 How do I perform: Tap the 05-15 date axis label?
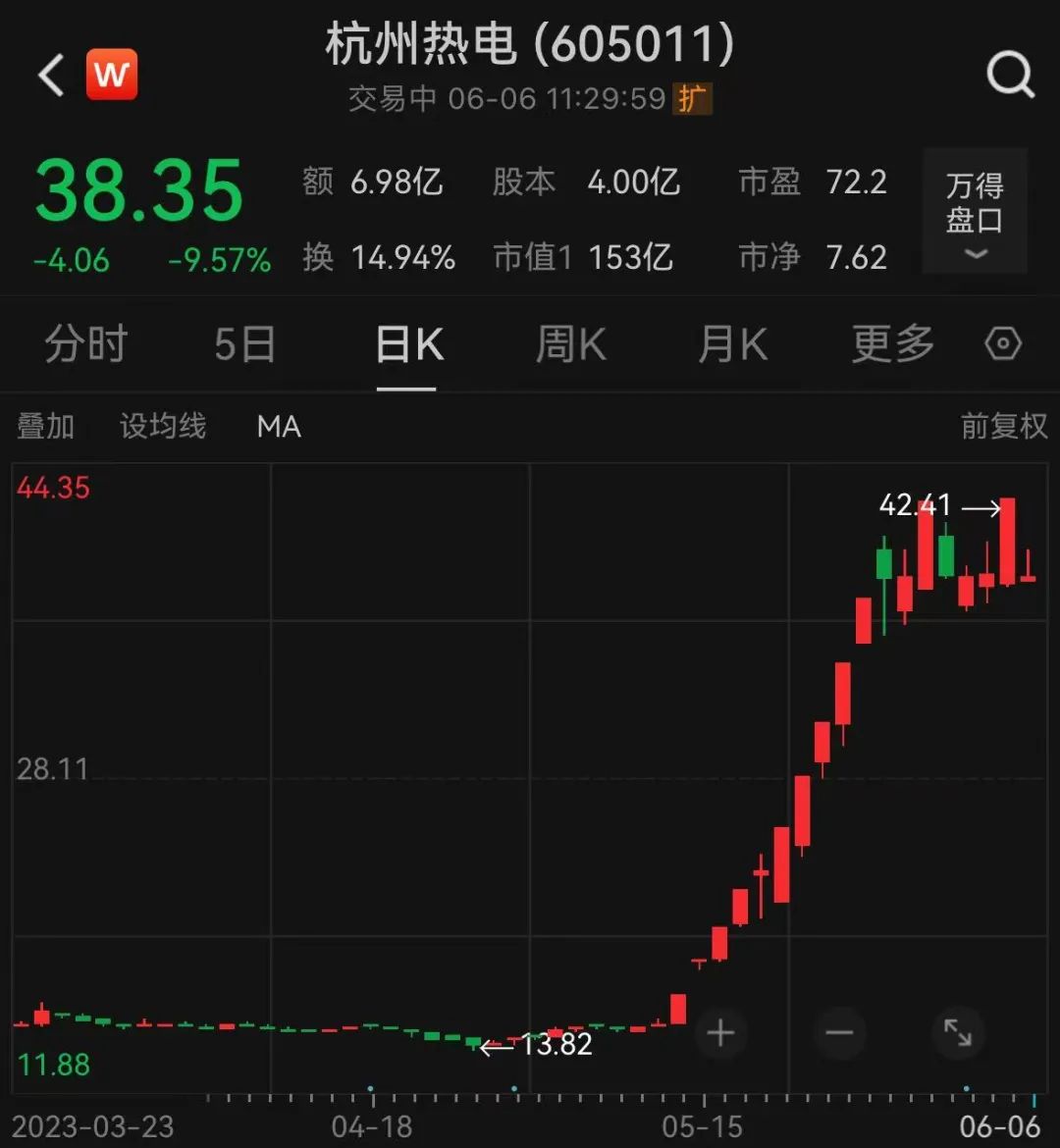coord(703,1127)
